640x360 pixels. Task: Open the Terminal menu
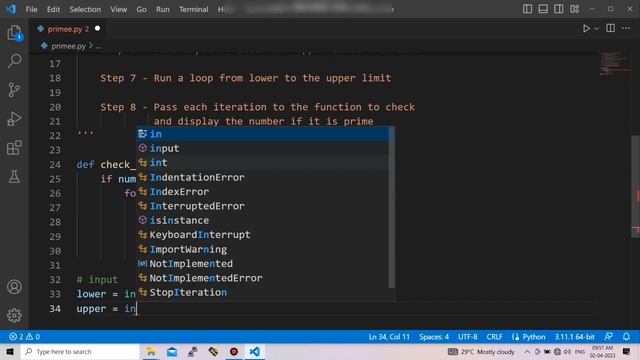[193, 9]
